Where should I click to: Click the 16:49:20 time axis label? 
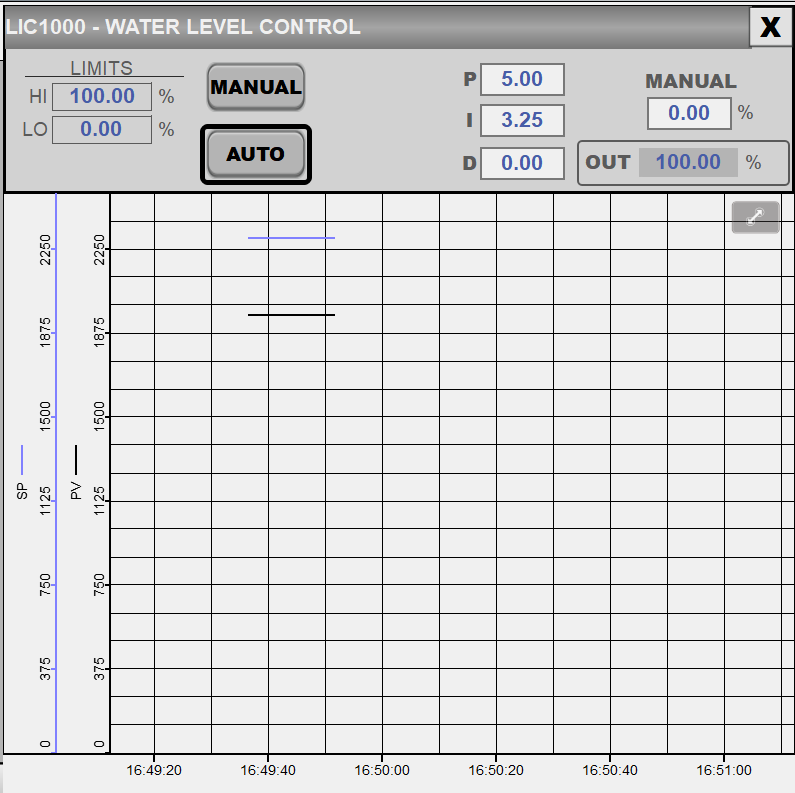click(154, 770)
